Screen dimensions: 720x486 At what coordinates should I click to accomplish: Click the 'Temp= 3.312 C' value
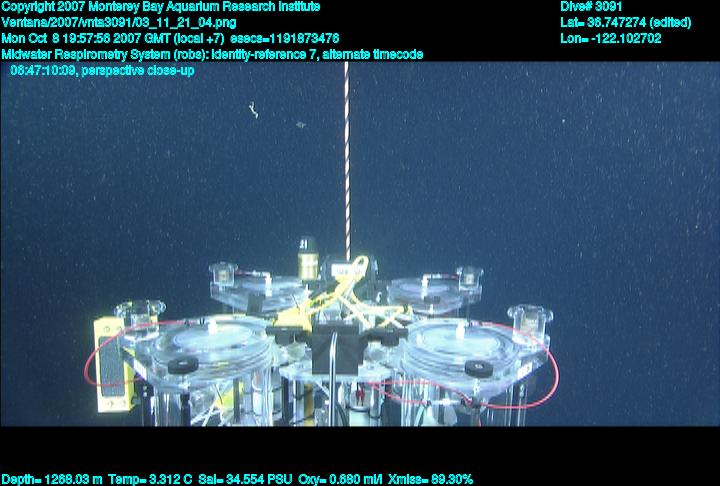point(150,480)
